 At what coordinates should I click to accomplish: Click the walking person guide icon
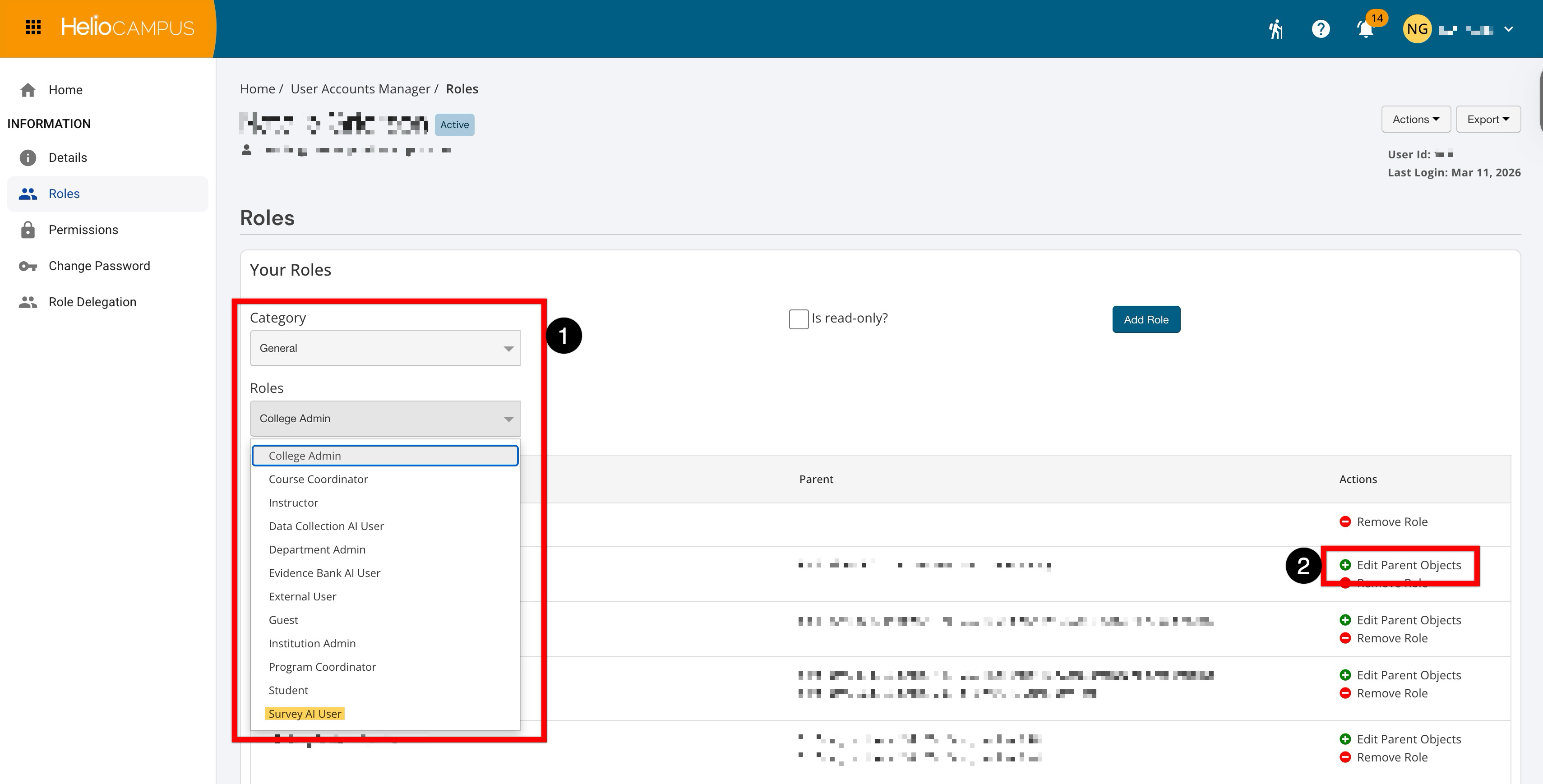pyautogui.click(x=1276, y=29)
